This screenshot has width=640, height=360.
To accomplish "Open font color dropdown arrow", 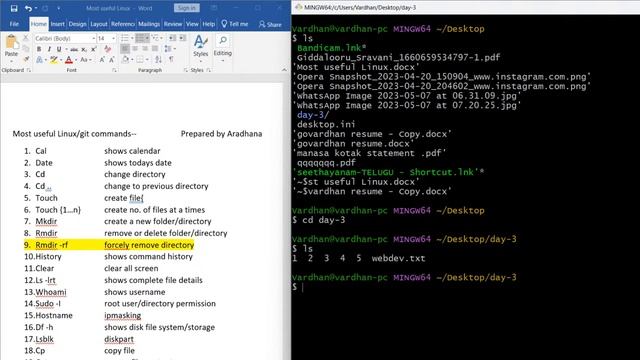I will pos(76,60).
